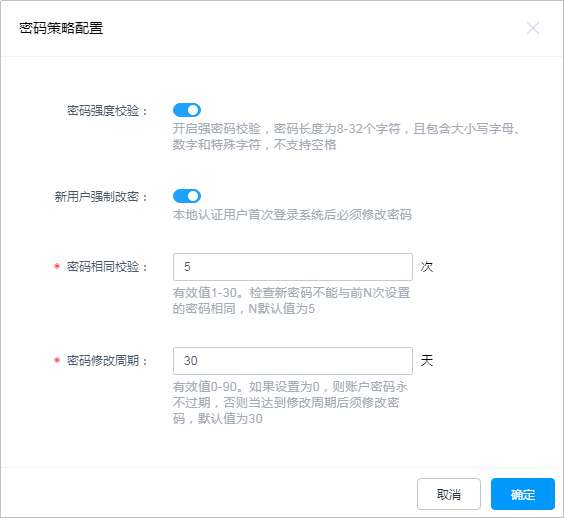Screen dimensions: 564x518
Task: Click the strong password 8-32 characters hint
Action: [346, 137]
